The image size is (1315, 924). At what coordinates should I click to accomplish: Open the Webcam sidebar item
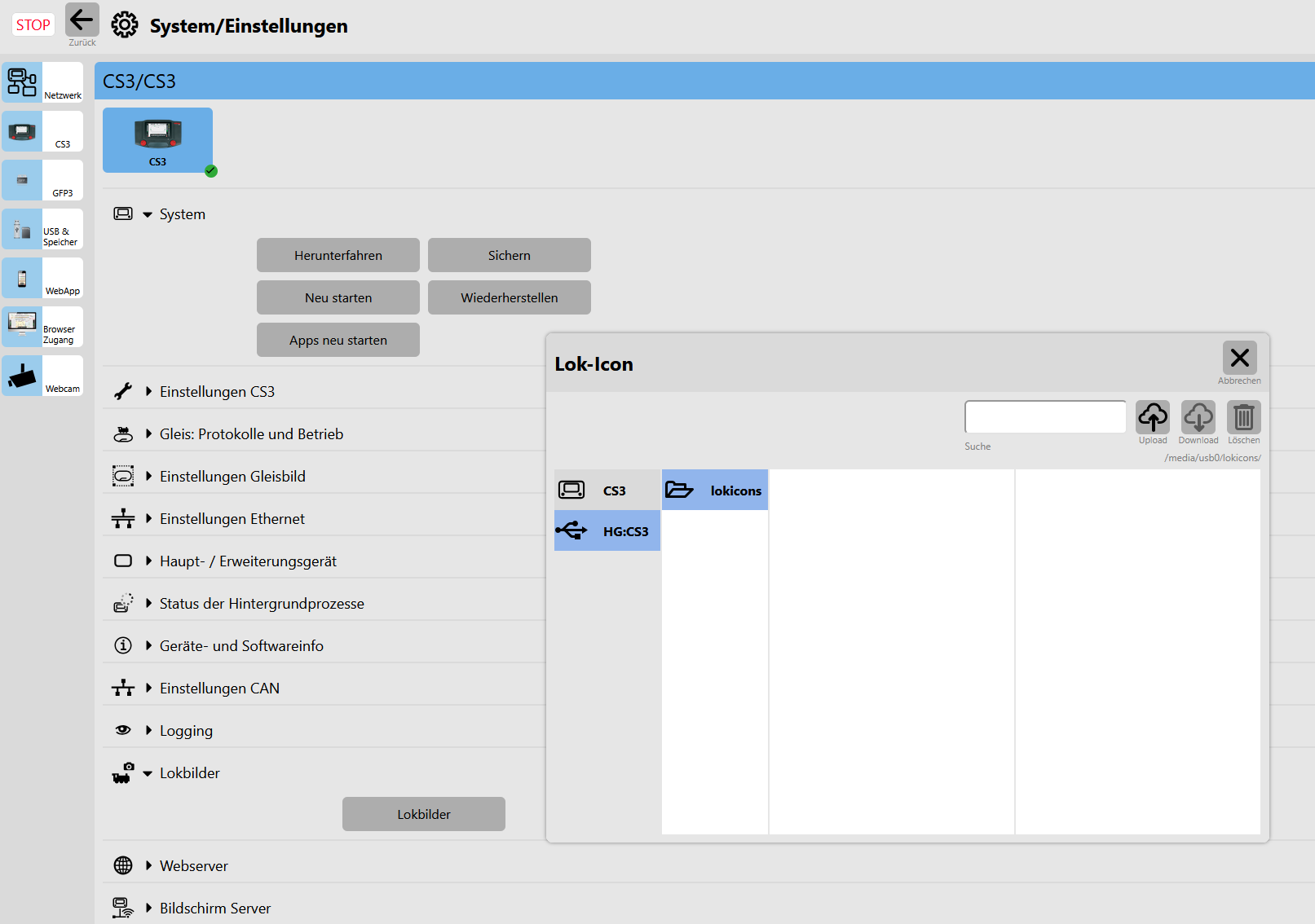pos(42,376)
